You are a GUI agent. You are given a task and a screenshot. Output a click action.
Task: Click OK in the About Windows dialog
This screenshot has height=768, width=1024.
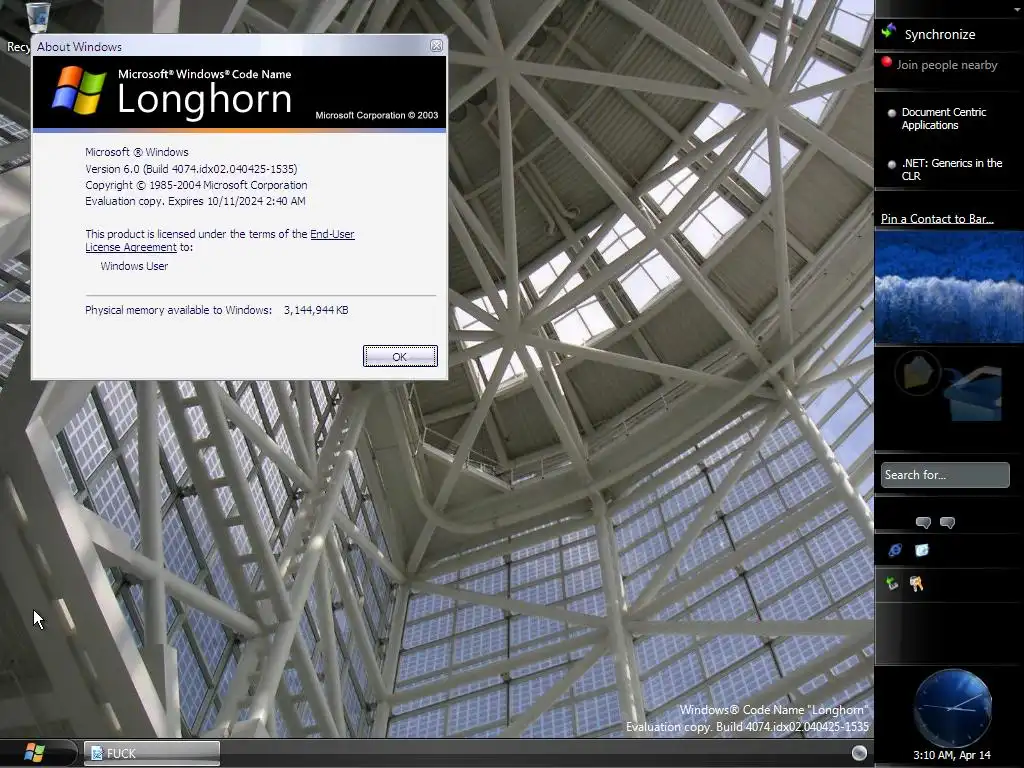pyautogui.click(x=400, y=357)
